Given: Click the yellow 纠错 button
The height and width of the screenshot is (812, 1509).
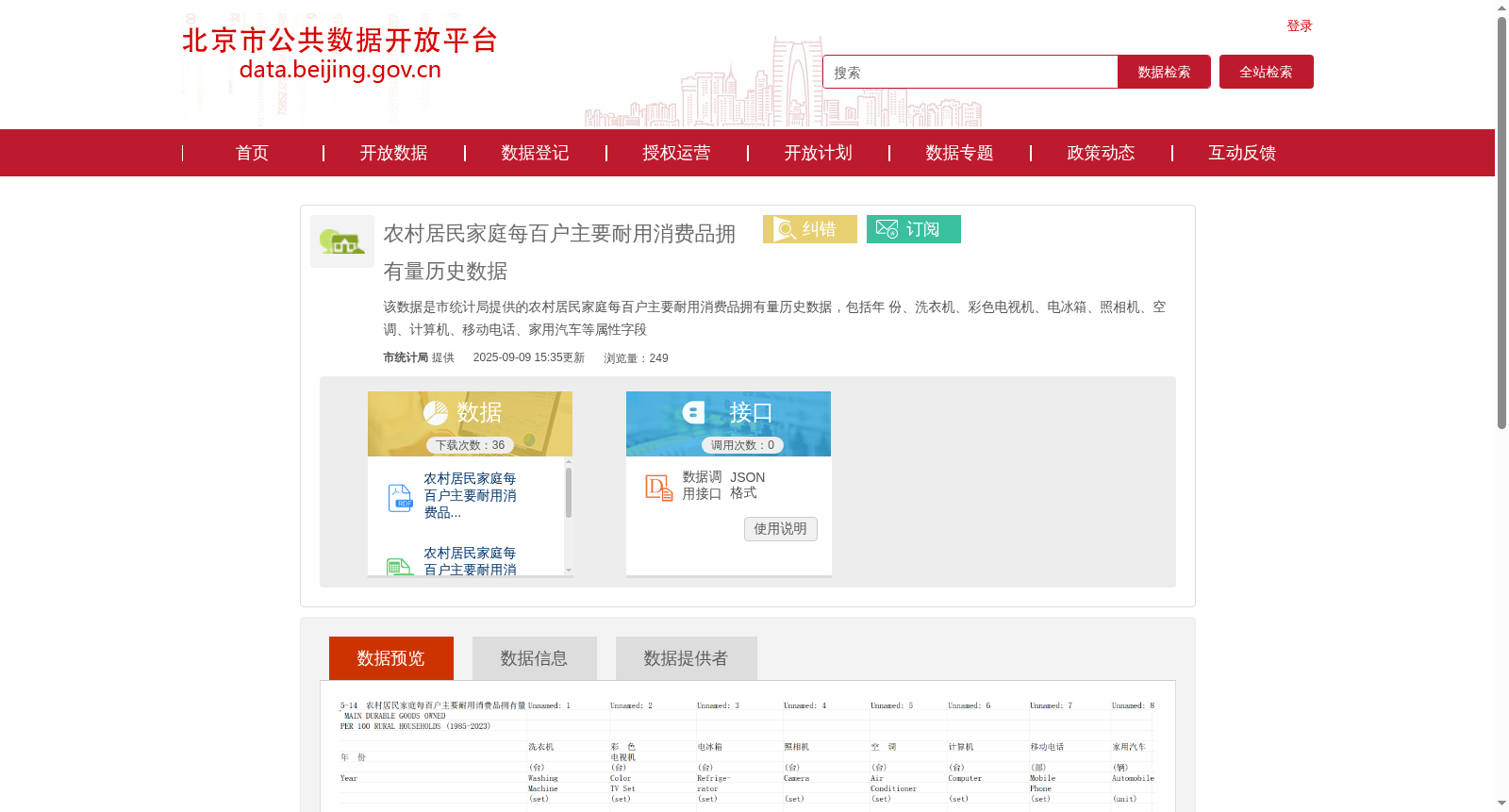Looking at the screenshot, I should [810, 229].
